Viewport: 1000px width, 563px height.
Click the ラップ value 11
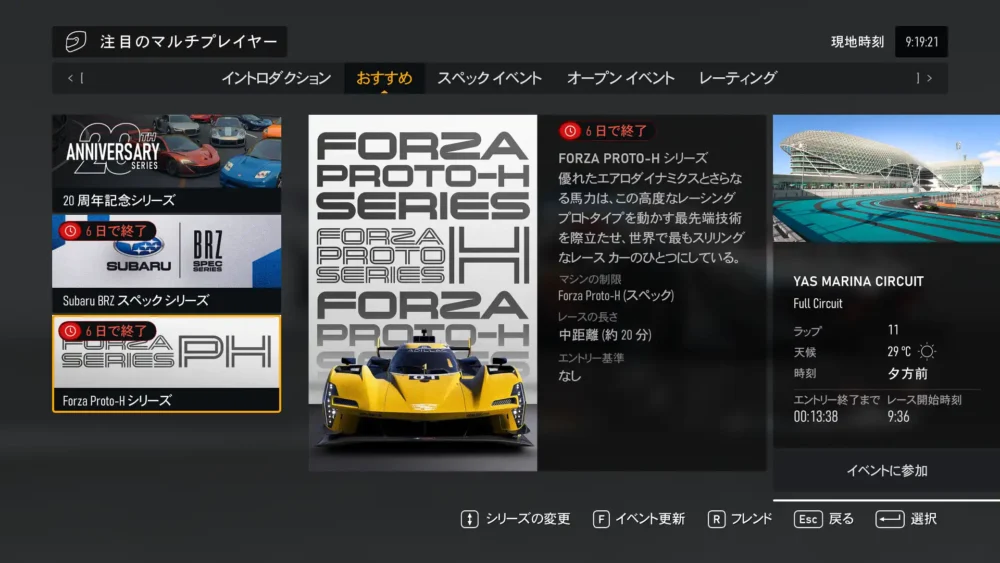tap(893, 330)
